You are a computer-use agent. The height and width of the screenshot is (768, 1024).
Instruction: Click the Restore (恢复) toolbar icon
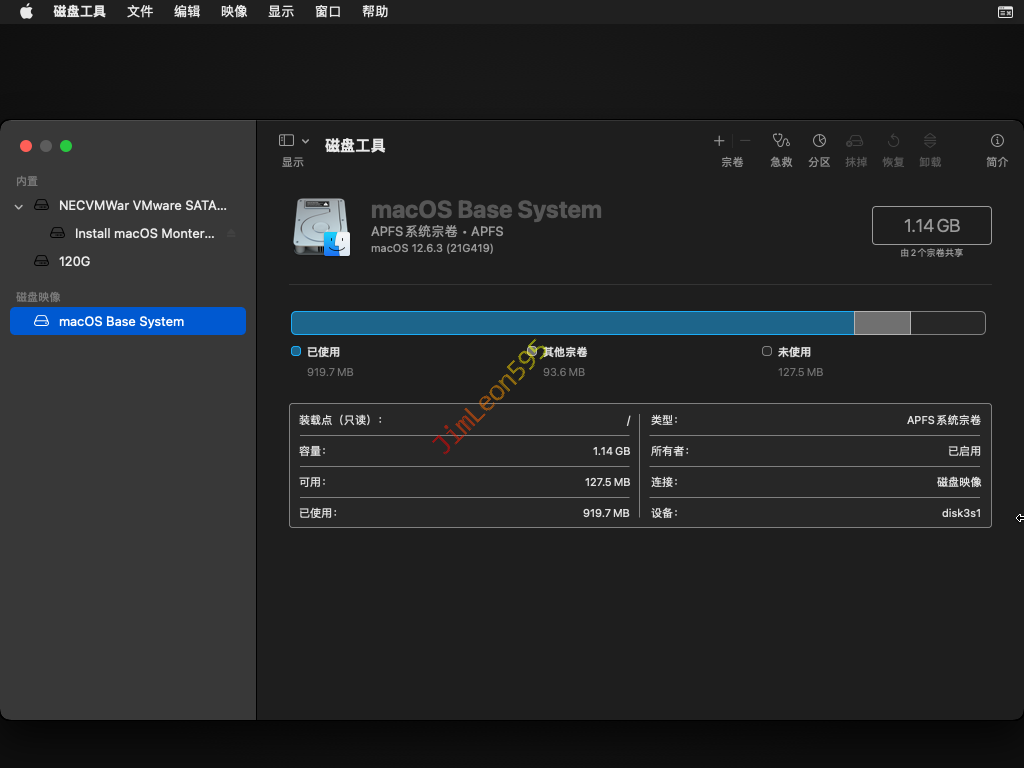pos(893,141)
